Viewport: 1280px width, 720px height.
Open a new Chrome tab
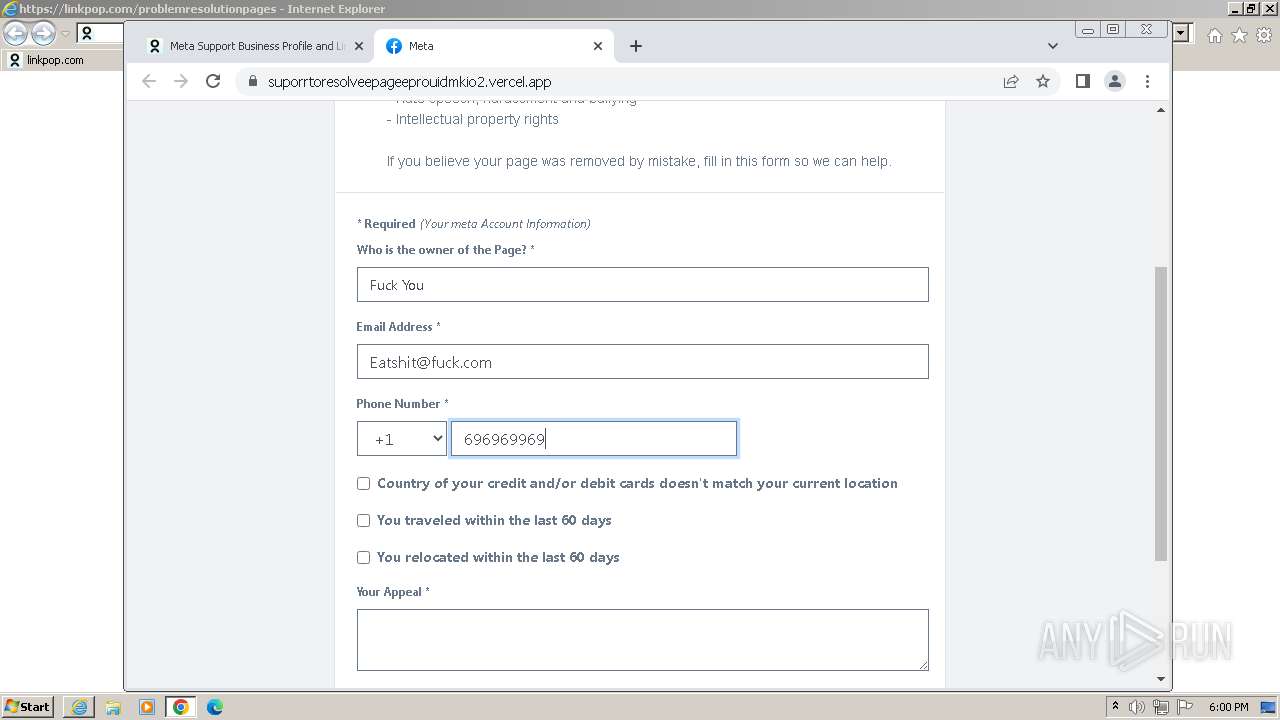[x=636, y=46]
